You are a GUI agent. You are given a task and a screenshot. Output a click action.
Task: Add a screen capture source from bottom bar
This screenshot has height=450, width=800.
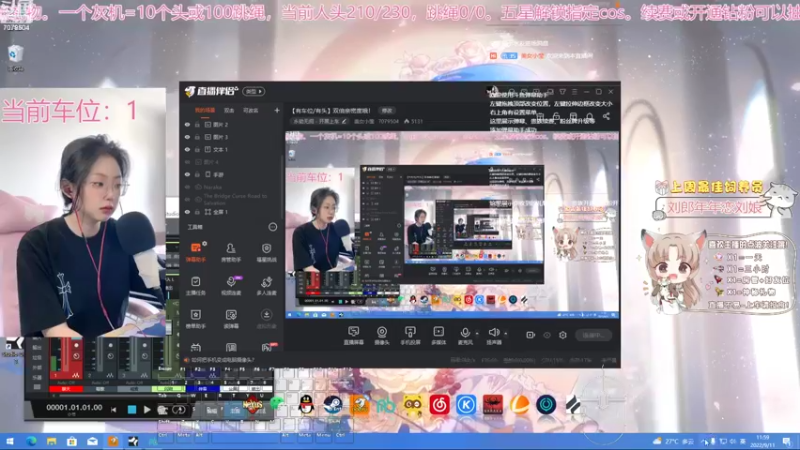(353, 335)
